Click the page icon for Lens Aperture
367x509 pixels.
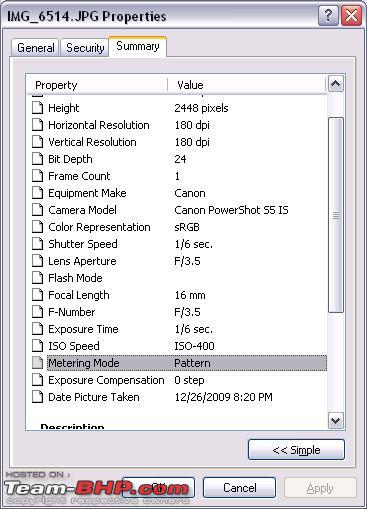pyautogui.click(x=37, y=261)
